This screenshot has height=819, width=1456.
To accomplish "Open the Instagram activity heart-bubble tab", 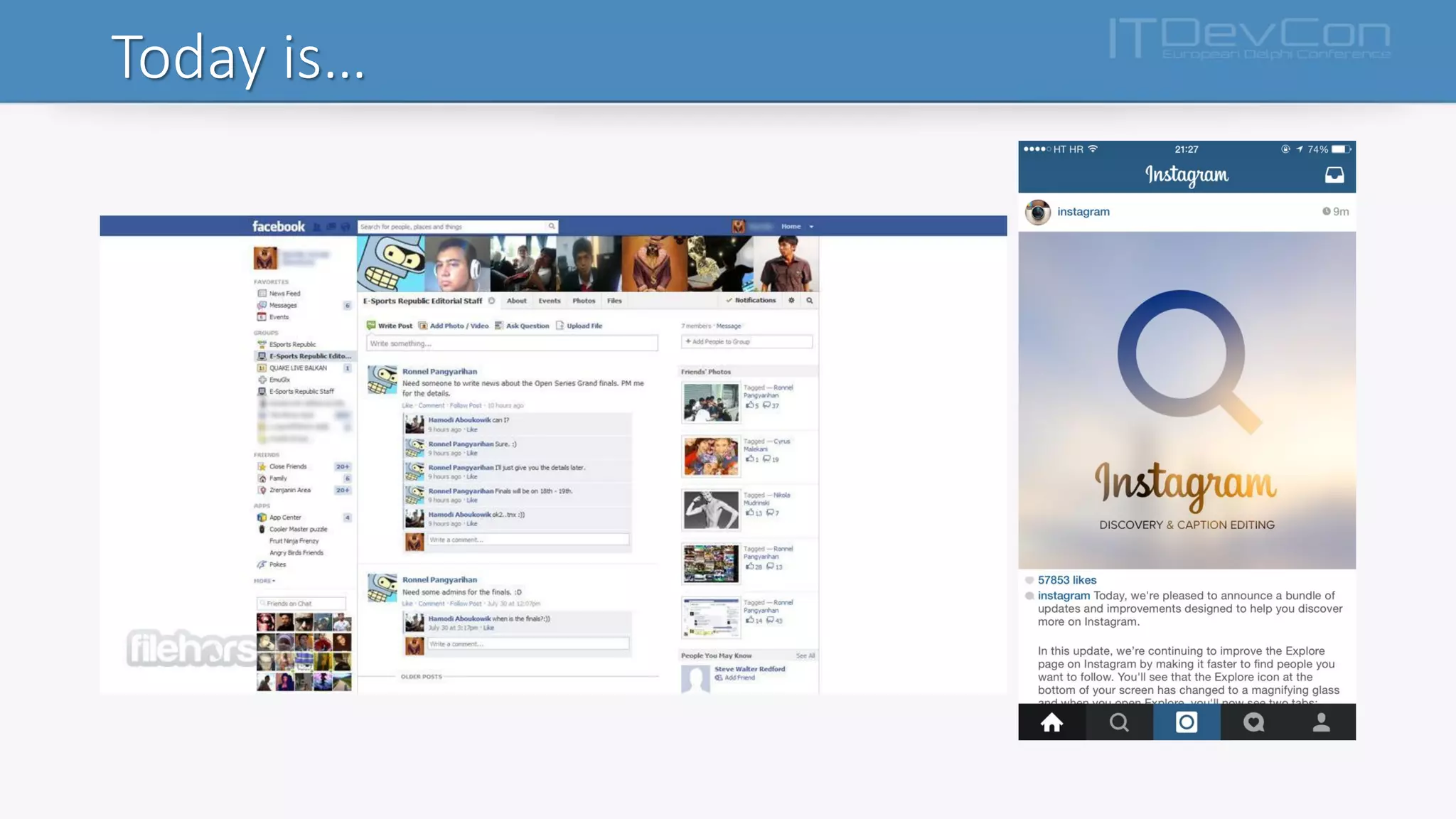I will coord(1253,722).
